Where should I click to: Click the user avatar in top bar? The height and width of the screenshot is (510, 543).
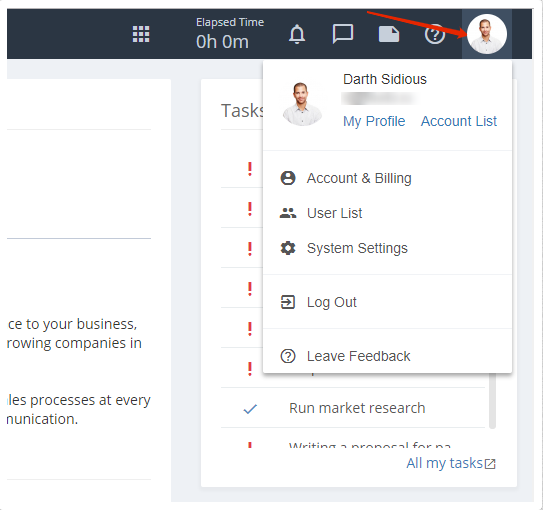(x=487, y=34)
